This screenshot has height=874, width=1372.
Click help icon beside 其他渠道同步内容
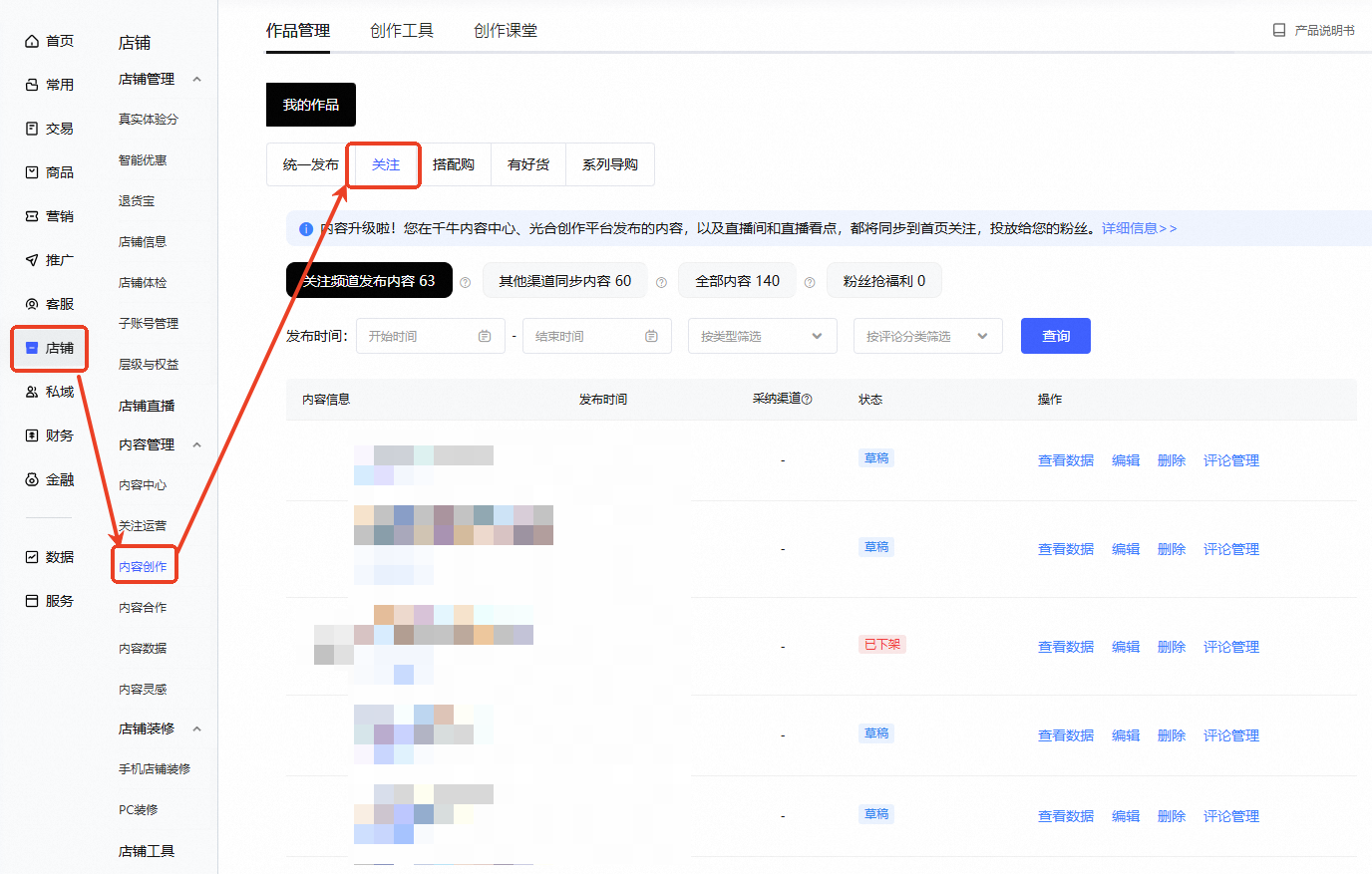point(661,282)
